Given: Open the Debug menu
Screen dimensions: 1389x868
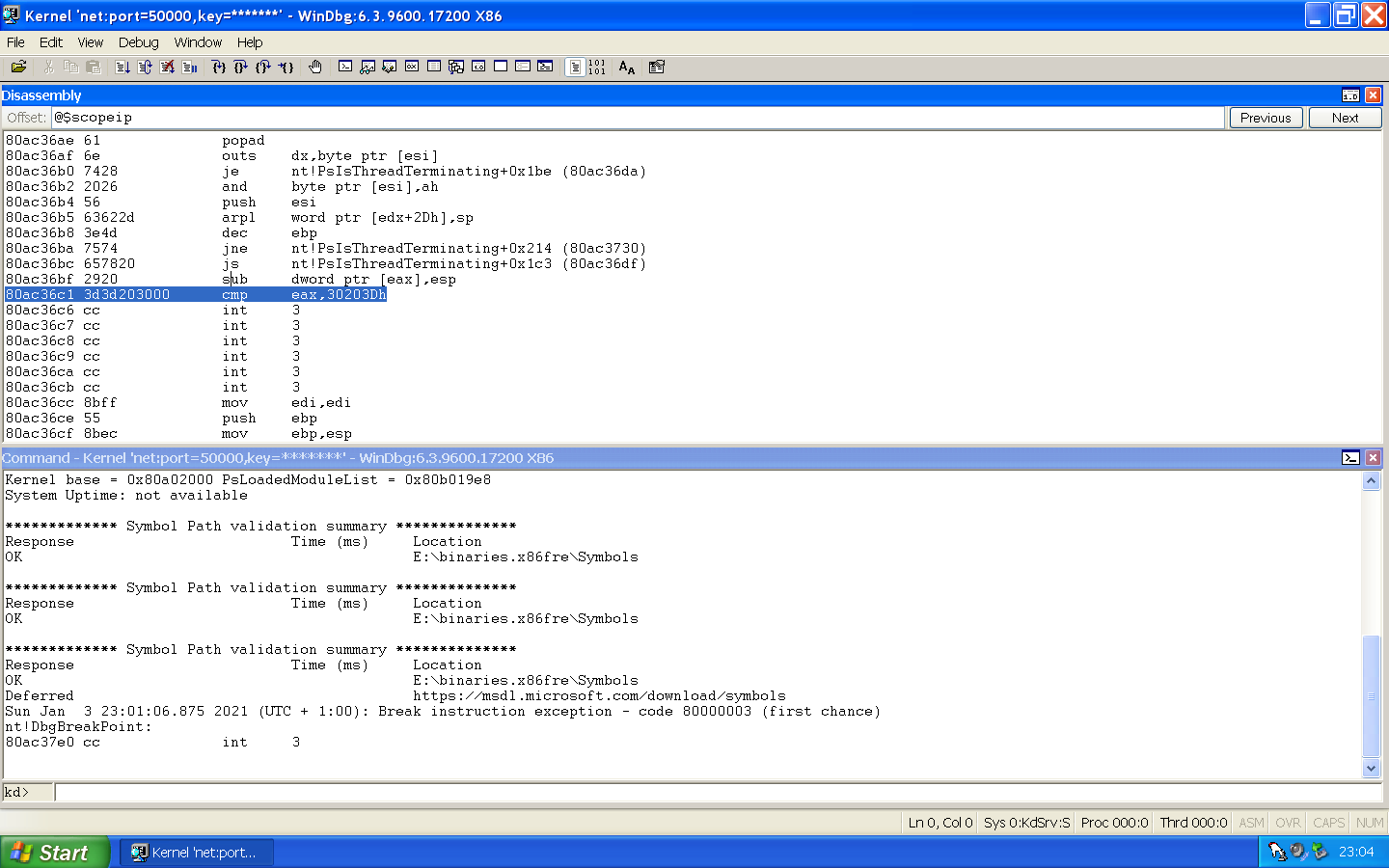Looking at the screenshot, I should (x=139, y=42).
